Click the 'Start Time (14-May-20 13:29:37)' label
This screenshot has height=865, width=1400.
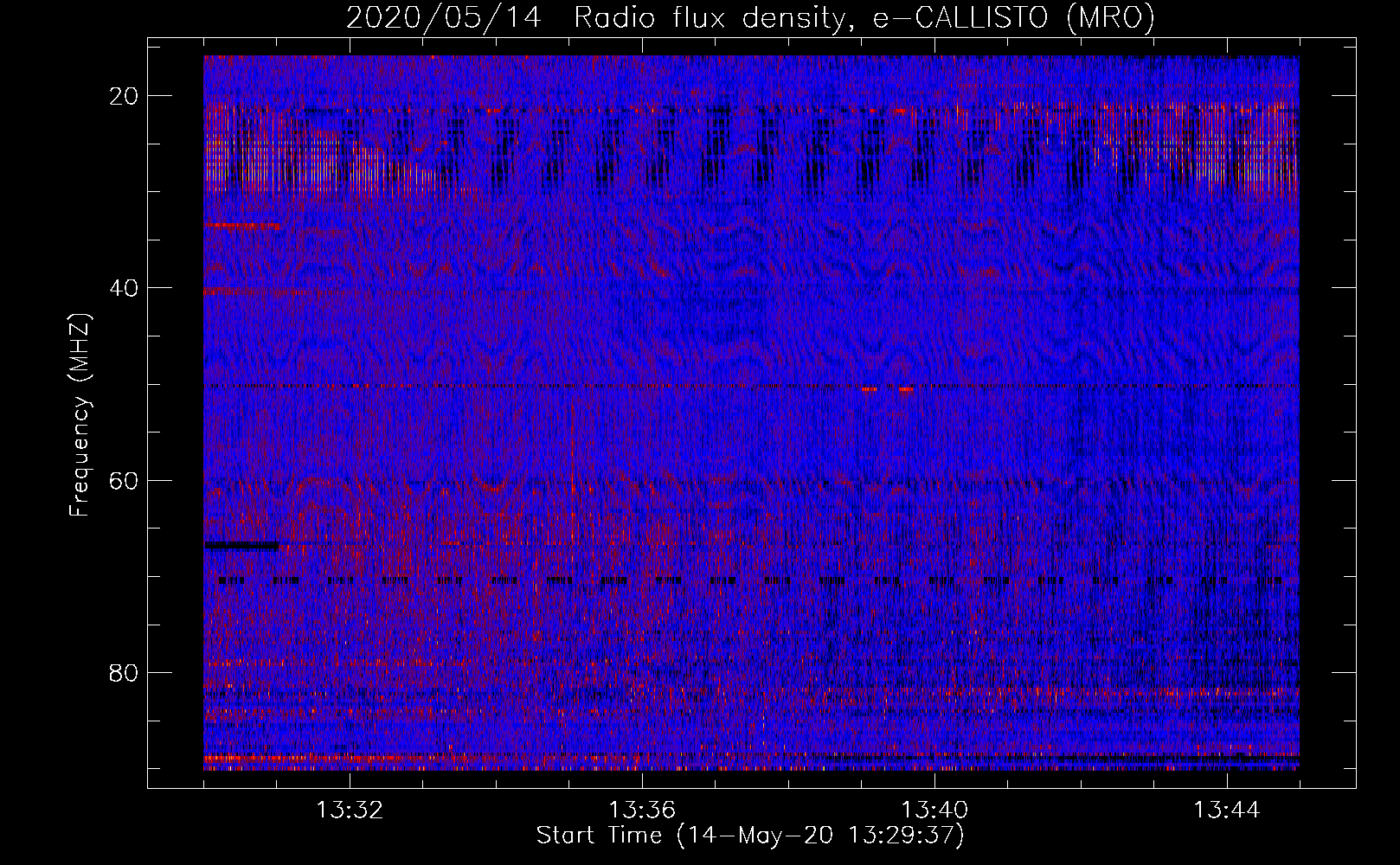pos(750,836)
